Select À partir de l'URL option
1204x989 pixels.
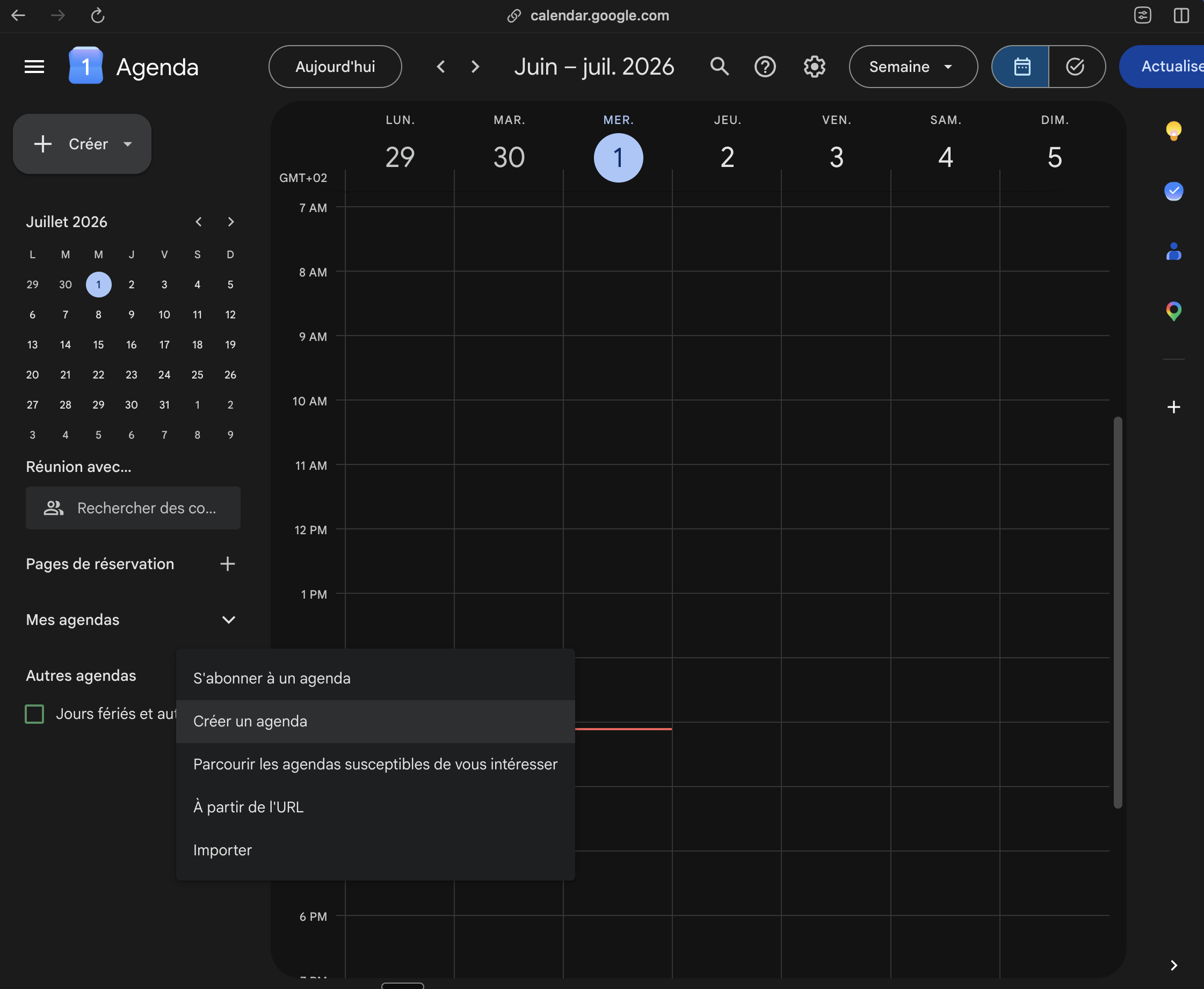coord(375,808)
